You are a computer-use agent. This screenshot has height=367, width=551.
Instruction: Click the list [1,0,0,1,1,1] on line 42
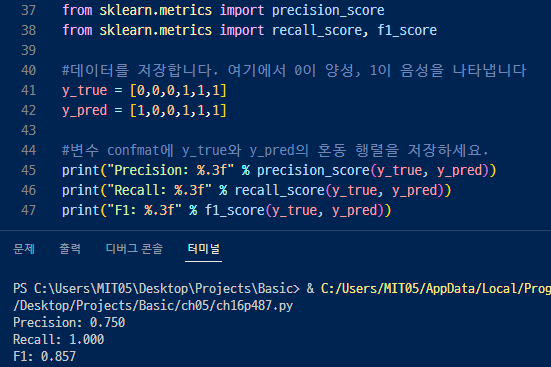pyautogui.click(x=179, y=111)
